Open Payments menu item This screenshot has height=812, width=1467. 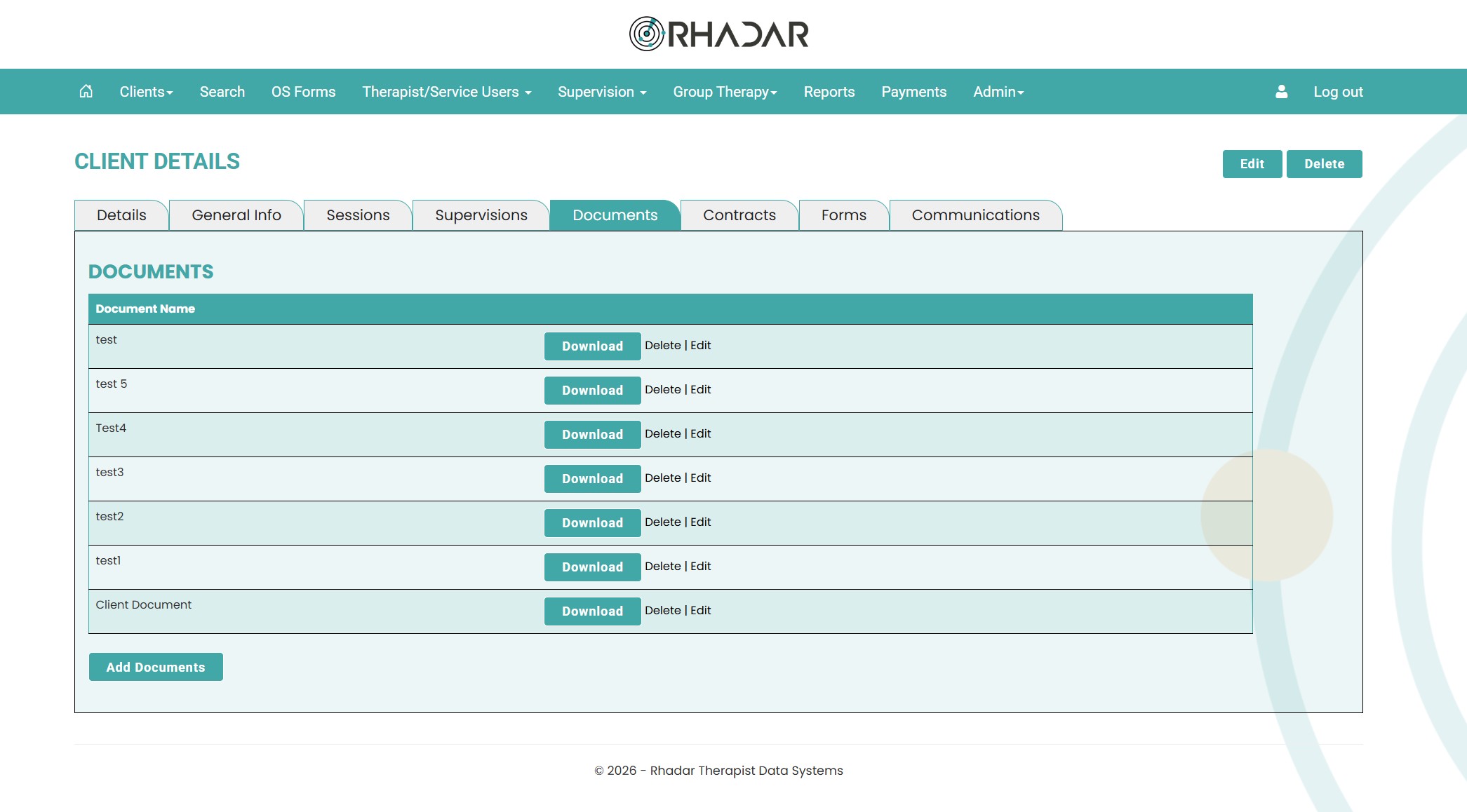click(x=914, y=92)
